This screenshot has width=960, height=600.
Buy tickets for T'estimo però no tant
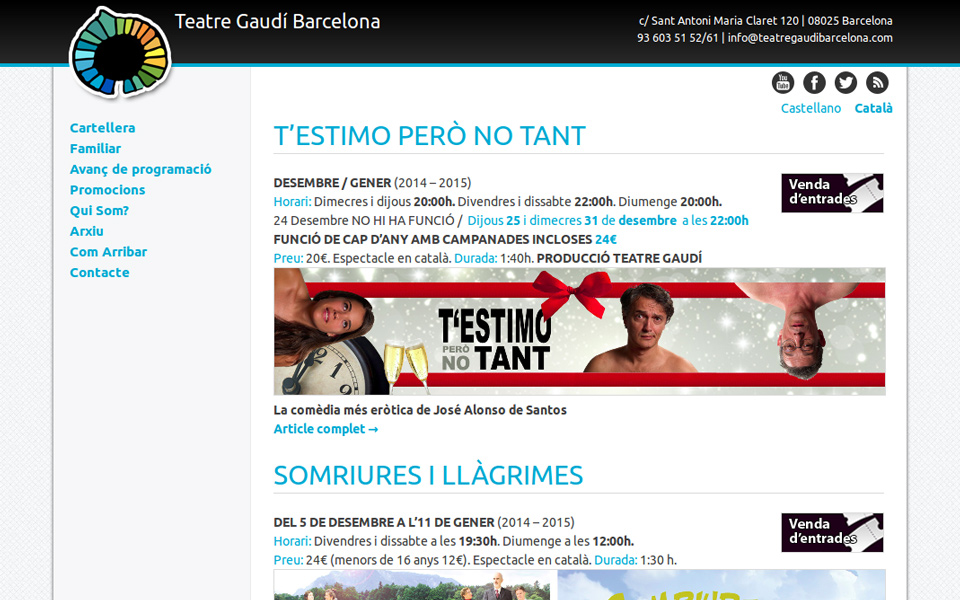(832, 193)
